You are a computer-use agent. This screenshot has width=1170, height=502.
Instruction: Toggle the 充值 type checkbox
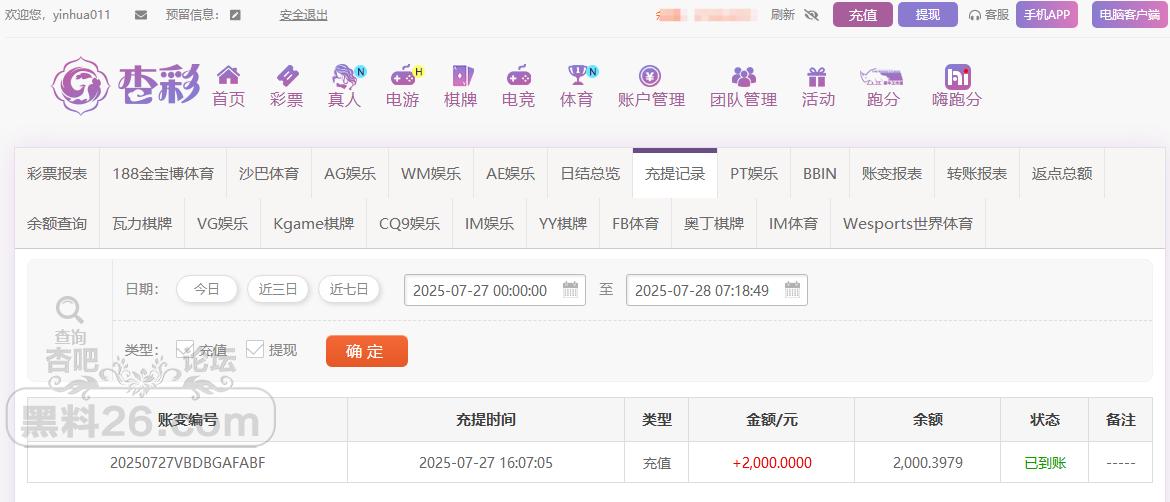coord(184,349)
